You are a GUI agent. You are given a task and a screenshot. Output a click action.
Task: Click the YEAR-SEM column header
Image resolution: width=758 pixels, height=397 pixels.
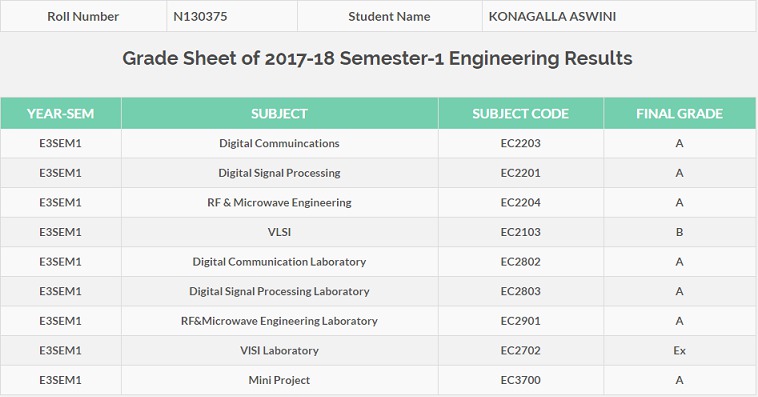[60, 114]
